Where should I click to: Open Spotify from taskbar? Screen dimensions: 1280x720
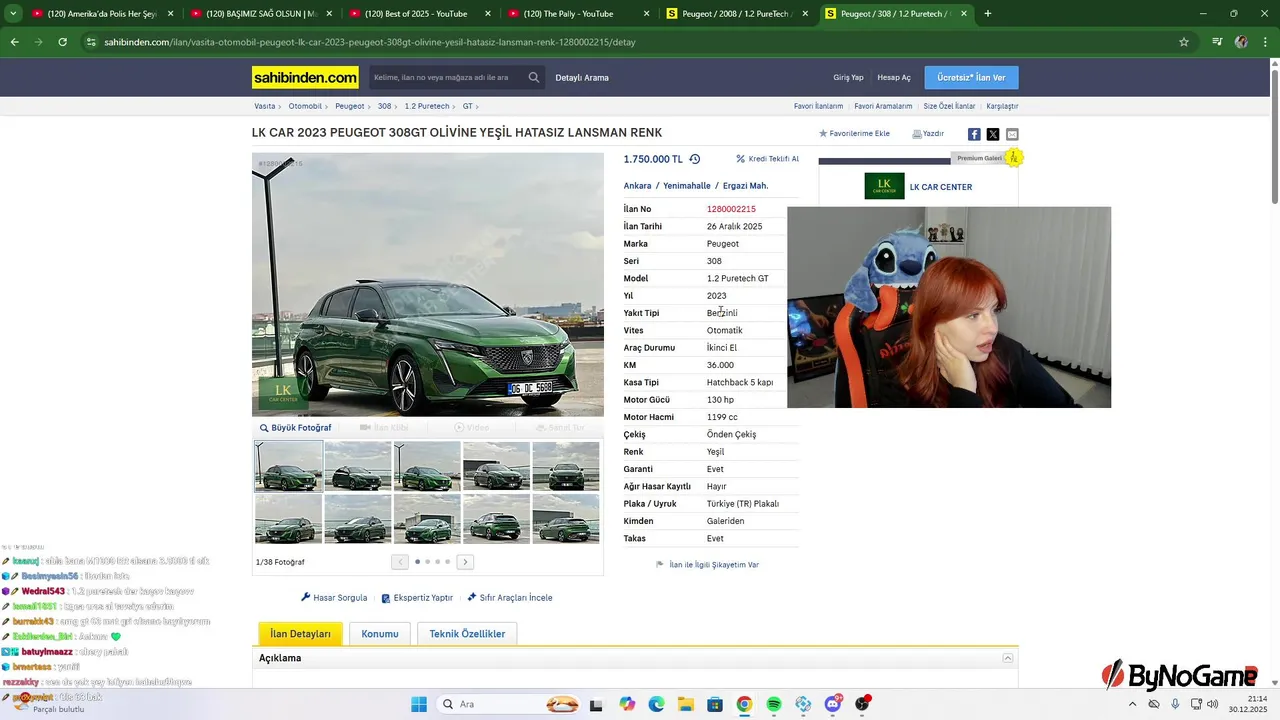click(x=773, y=704)
